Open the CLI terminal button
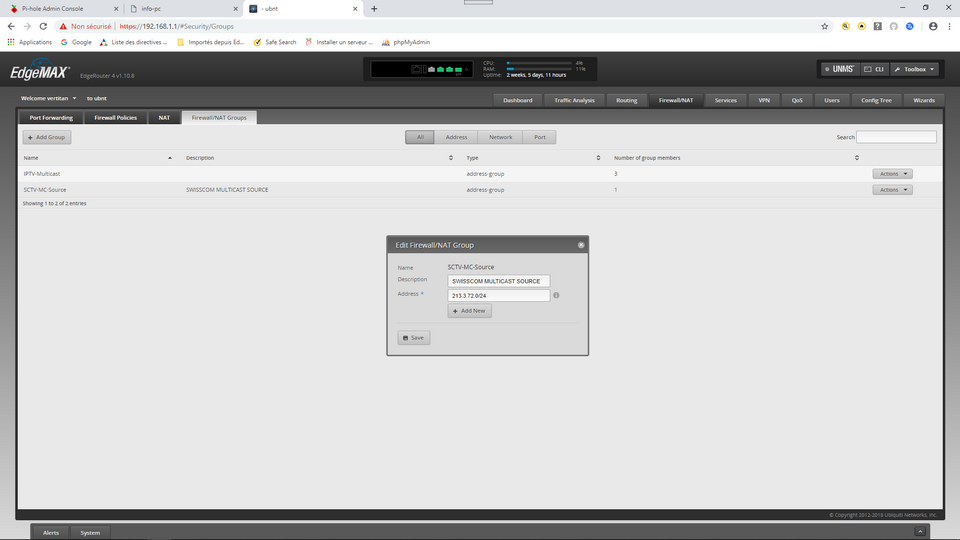This screenshot has width=960, height=540. pyautogui.click(x=873, y=69)
